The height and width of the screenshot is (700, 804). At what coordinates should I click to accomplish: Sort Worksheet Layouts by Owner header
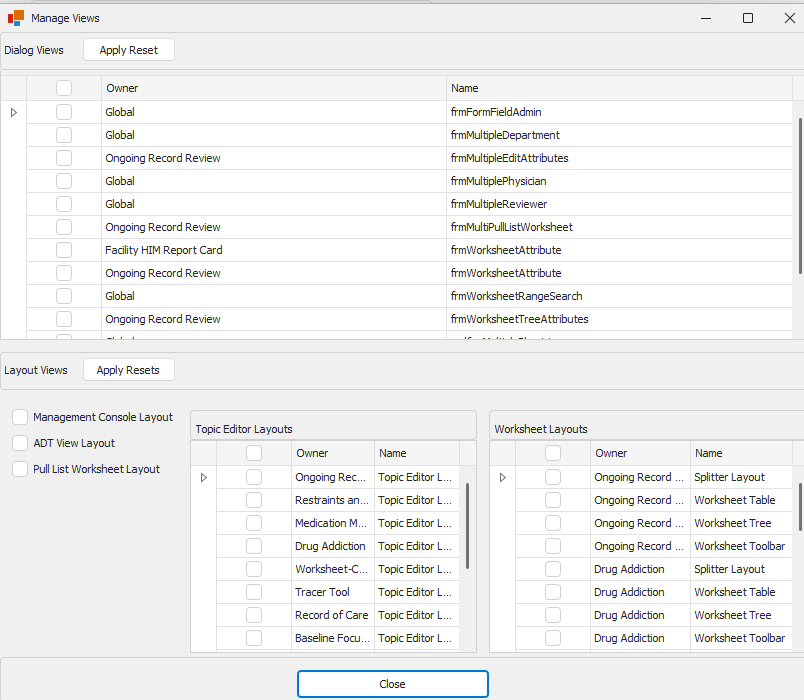[640, 453]
